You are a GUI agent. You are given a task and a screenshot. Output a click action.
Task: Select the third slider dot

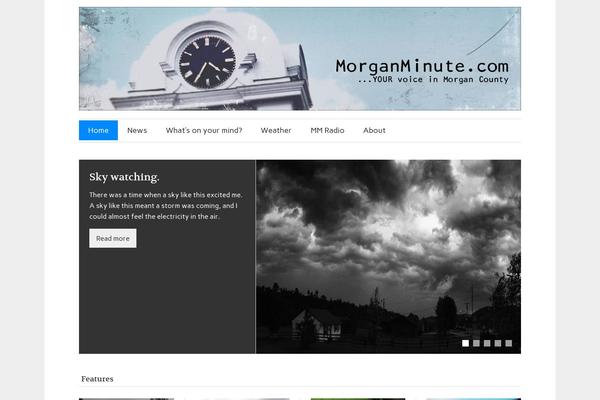(x=487, y=343)
